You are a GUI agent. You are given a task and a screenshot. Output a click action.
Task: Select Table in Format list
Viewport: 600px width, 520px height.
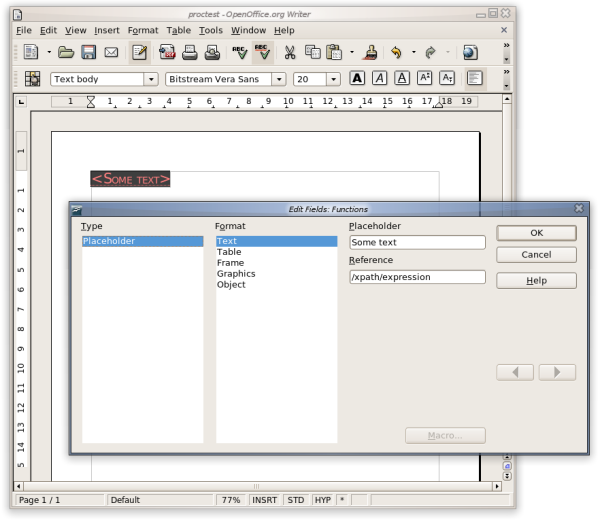[276, 252]
